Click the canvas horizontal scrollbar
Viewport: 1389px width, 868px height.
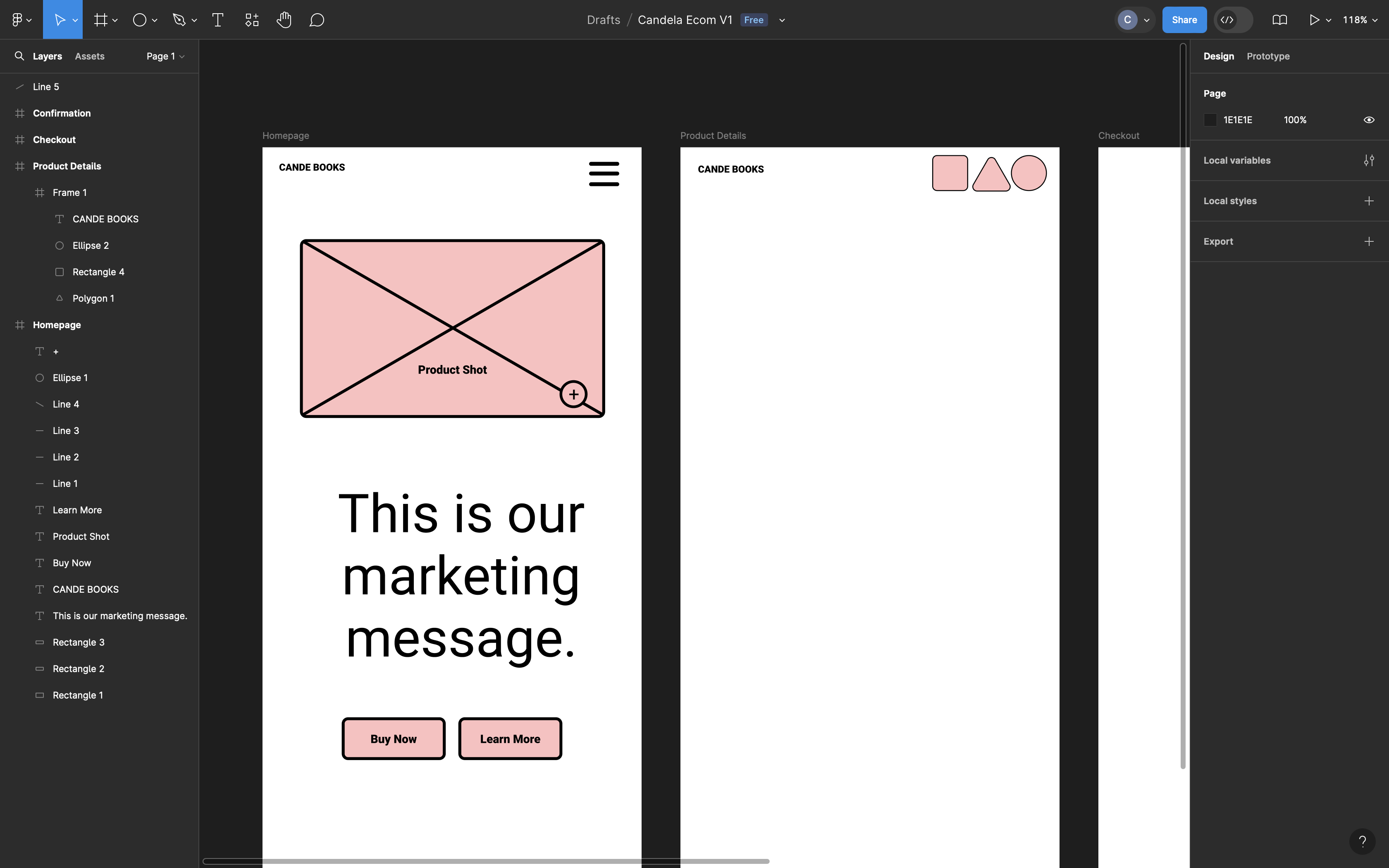pos(486,861)
